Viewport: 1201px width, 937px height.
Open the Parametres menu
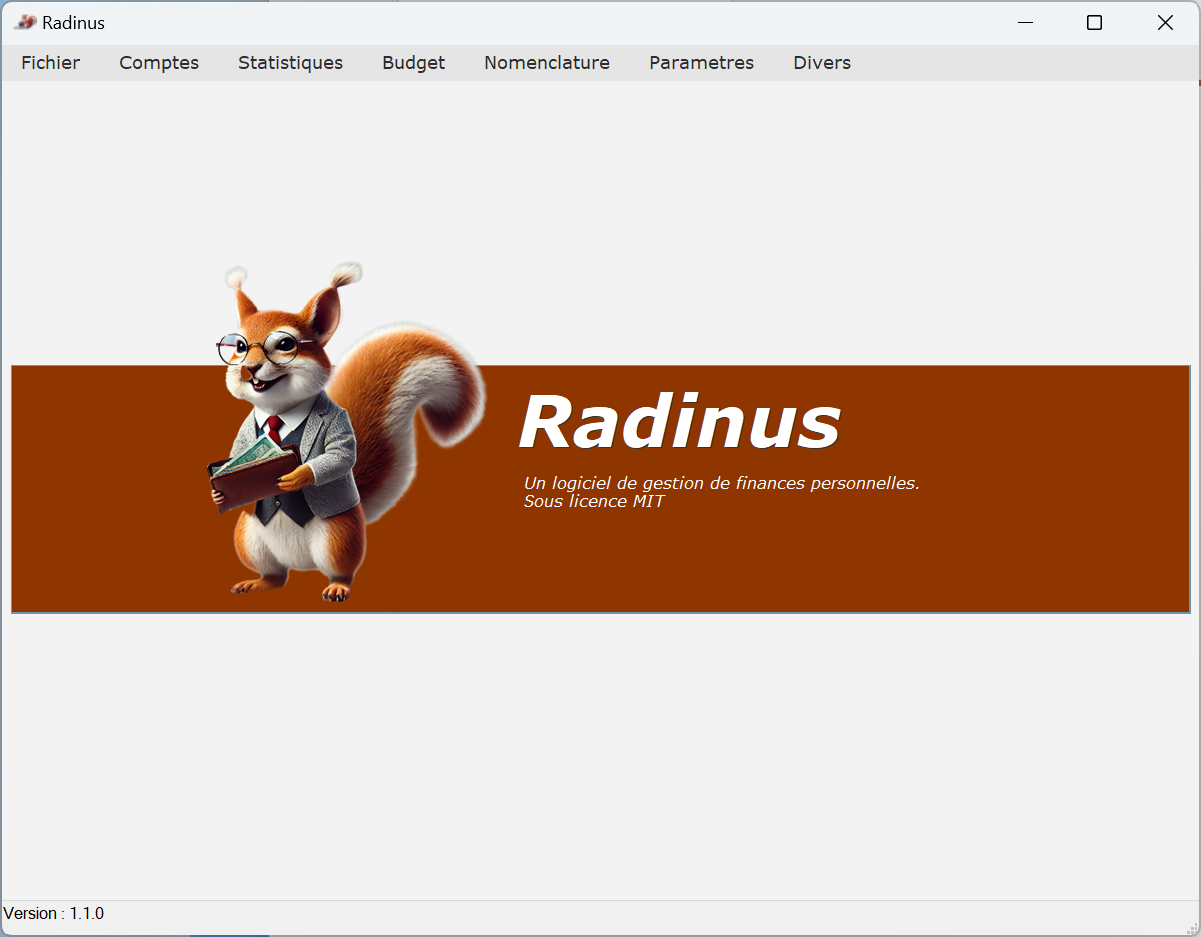(701, 62)
